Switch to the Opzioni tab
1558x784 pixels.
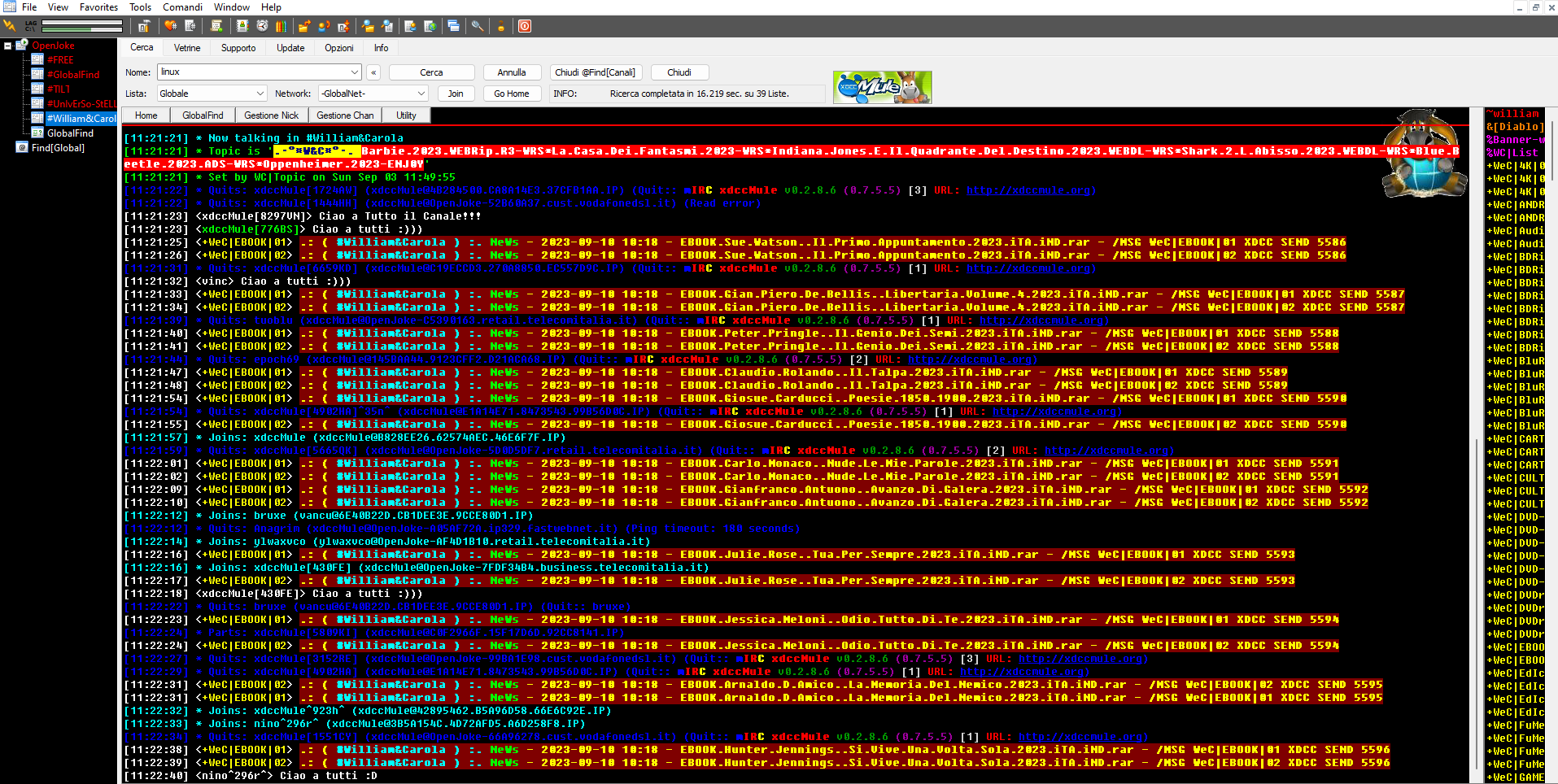(x=339, y=48)
